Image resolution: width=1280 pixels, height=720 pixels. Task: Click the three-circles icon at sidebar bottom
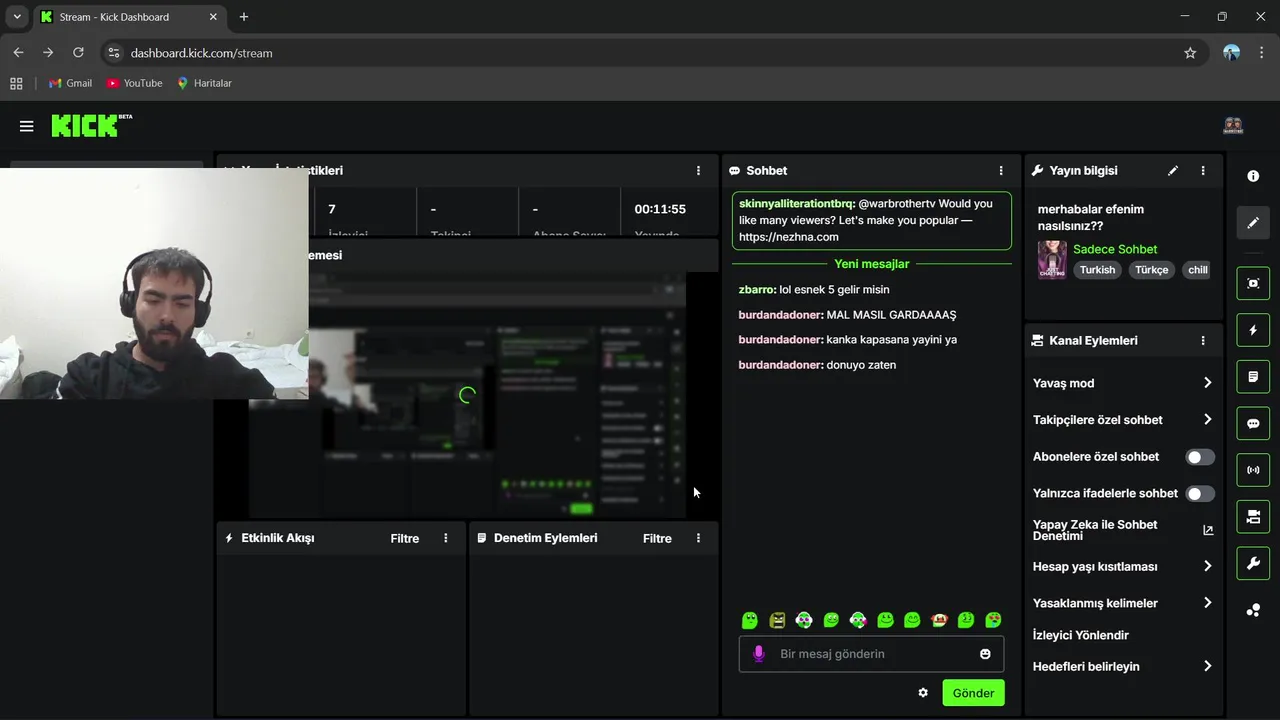1253,610
